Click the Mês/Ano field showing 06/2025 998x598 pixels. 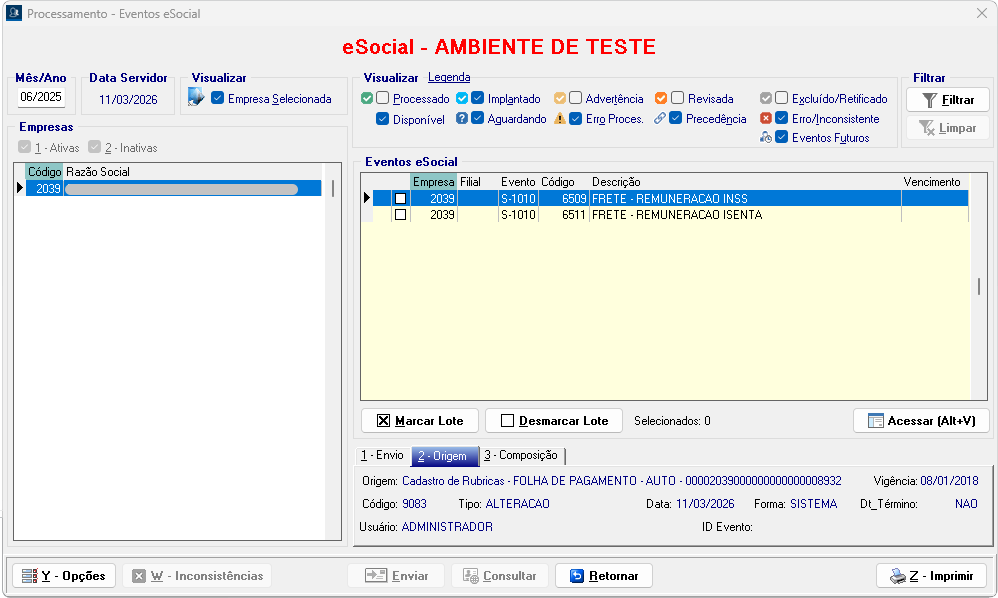coord(41,97)
